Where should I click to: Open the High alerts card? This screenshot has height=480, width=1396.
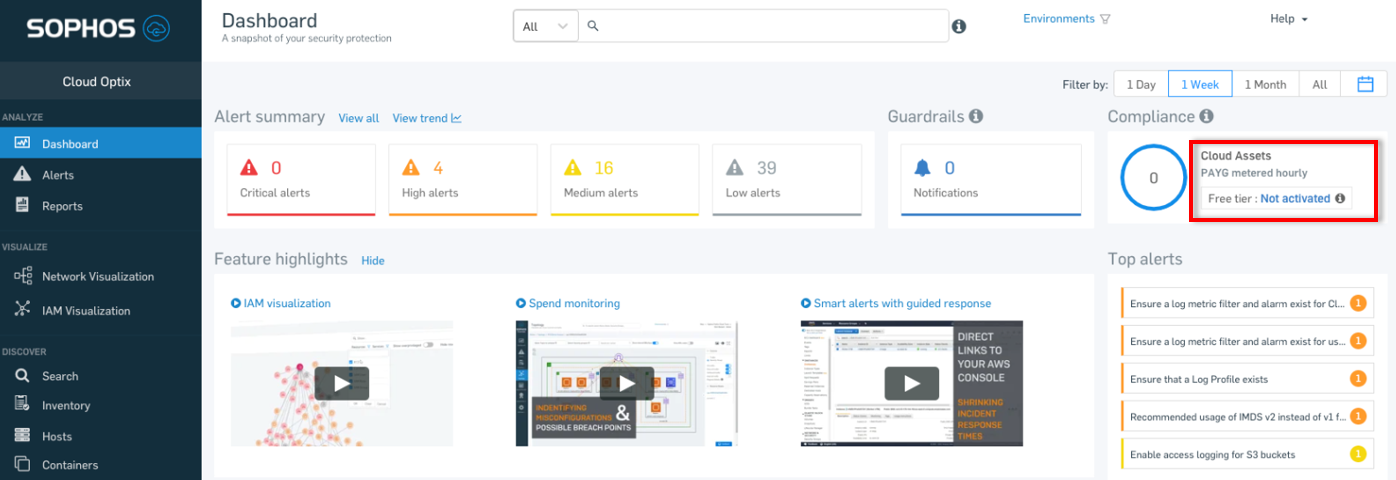pyautogui.click(x=463, y=180)
